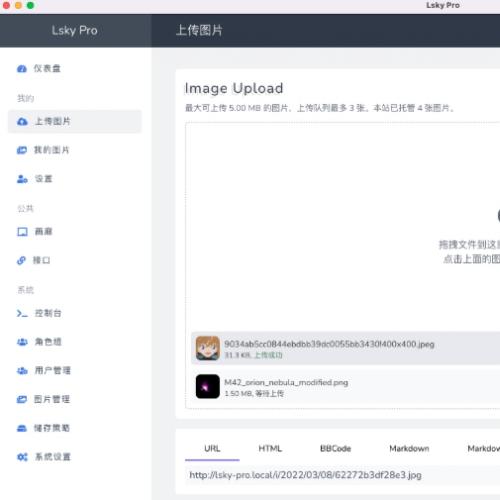Image resolution: width=500 pixels, height=500 pixels.
Task: Go to 我的图片 in the sidebar
Action: pyautogui.click(x=75, y=150)
